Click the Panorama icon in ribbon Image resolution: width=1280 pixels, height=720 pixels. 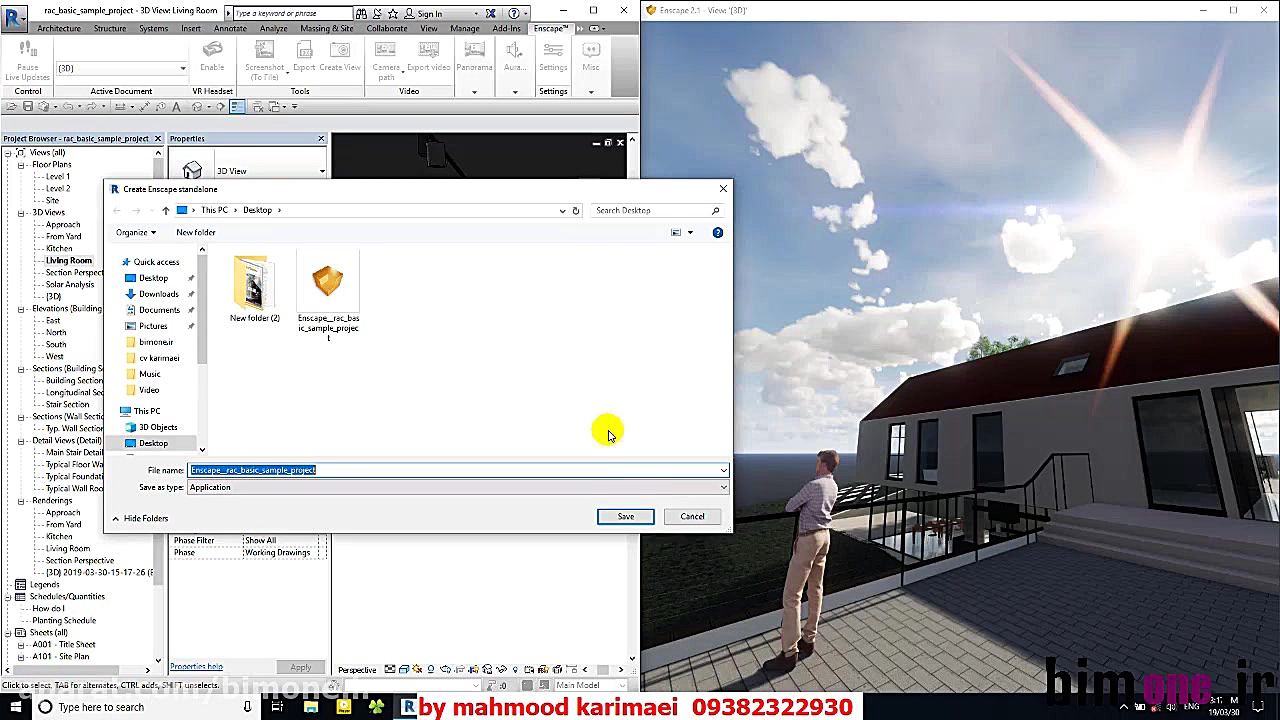[474, 50]
